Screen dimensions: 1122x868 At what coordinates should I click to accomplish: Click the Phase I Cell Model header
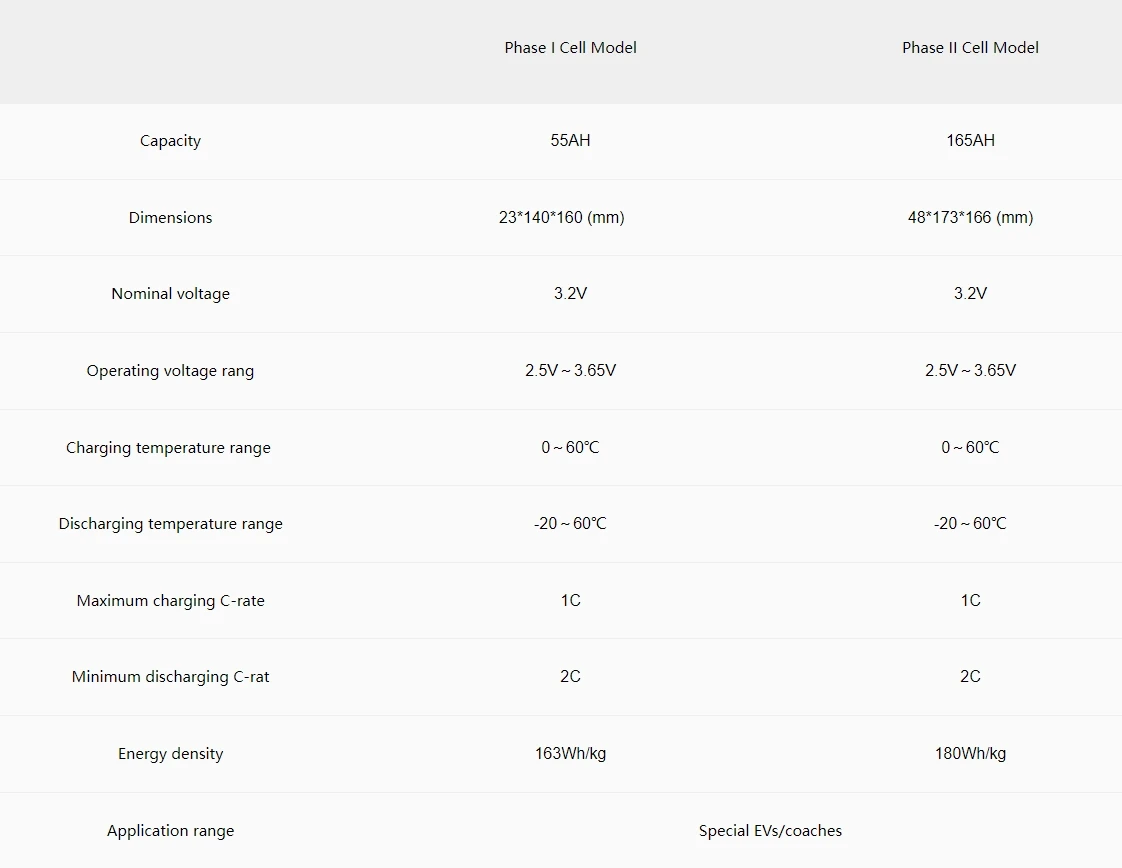(570, 48)
